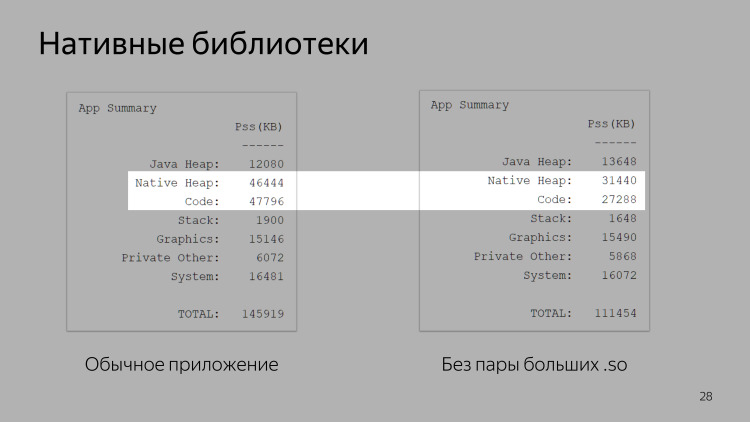Click TOTAL value 145919

263,314
